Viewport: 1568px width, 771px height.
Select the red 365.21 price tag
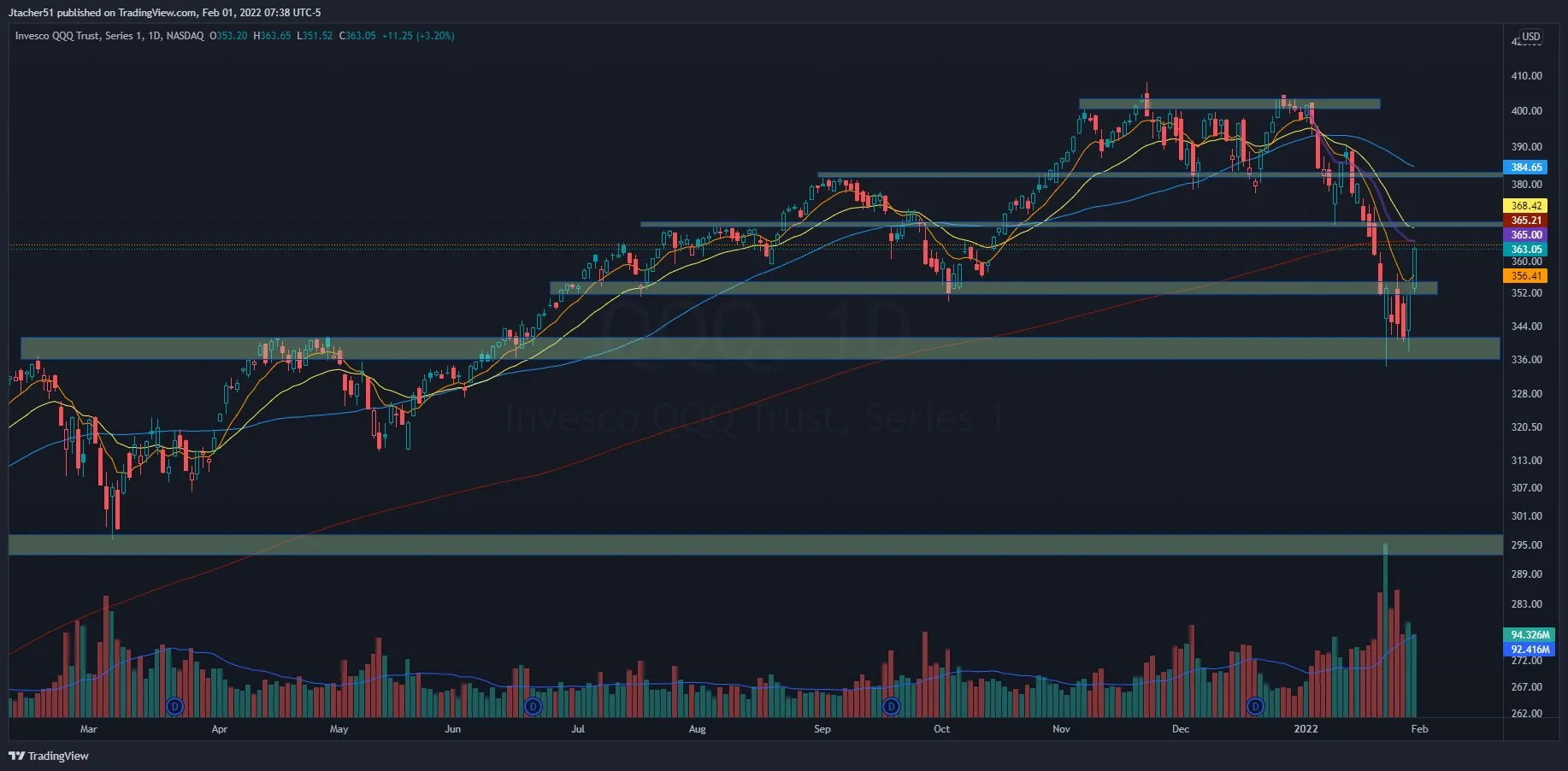[x=1526, y=221]
